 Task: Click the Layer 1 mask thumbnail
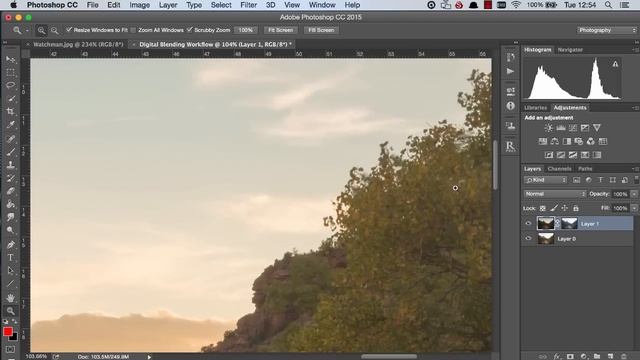(569, 223)
